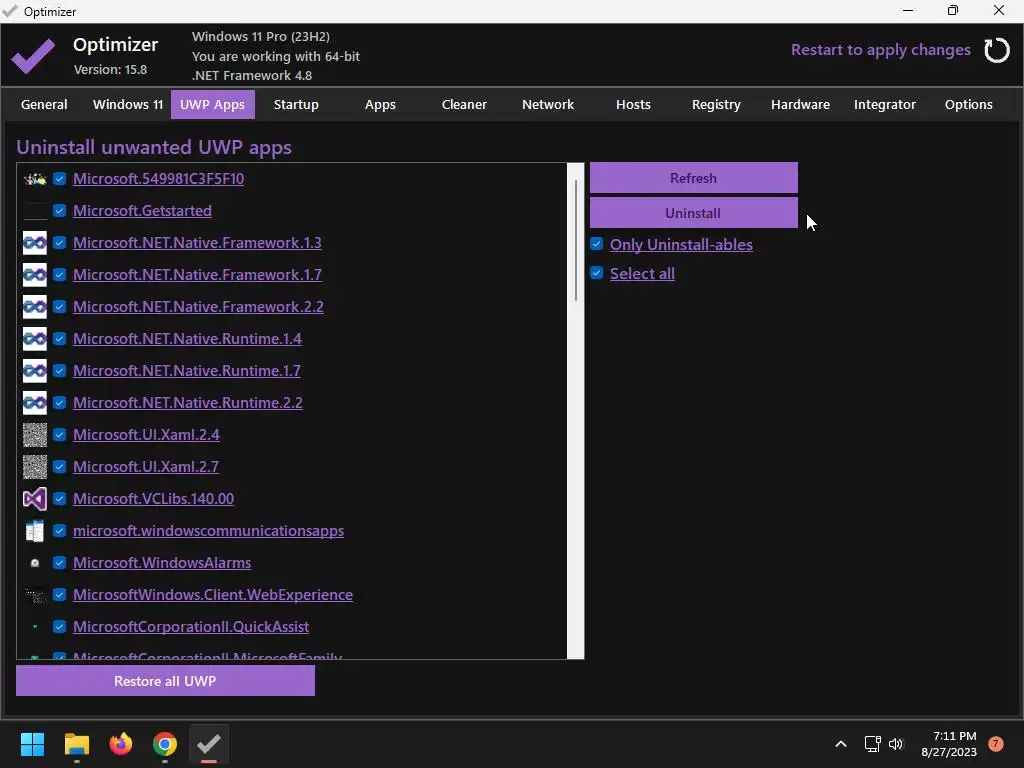Click the clock icon beside Microsoft.WindowsAlarms
The height and width of the screenshot is (768, 1024).
pos(35,563)
